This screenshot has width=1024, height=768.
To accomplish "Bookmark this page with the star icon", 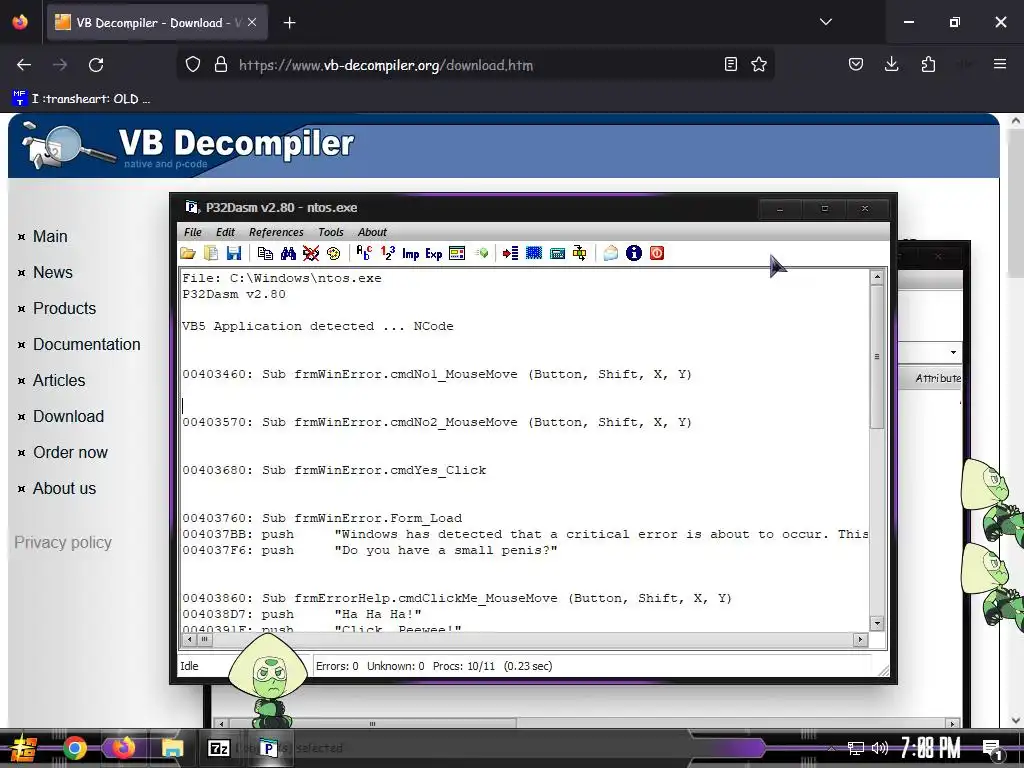I will point(758,64).
